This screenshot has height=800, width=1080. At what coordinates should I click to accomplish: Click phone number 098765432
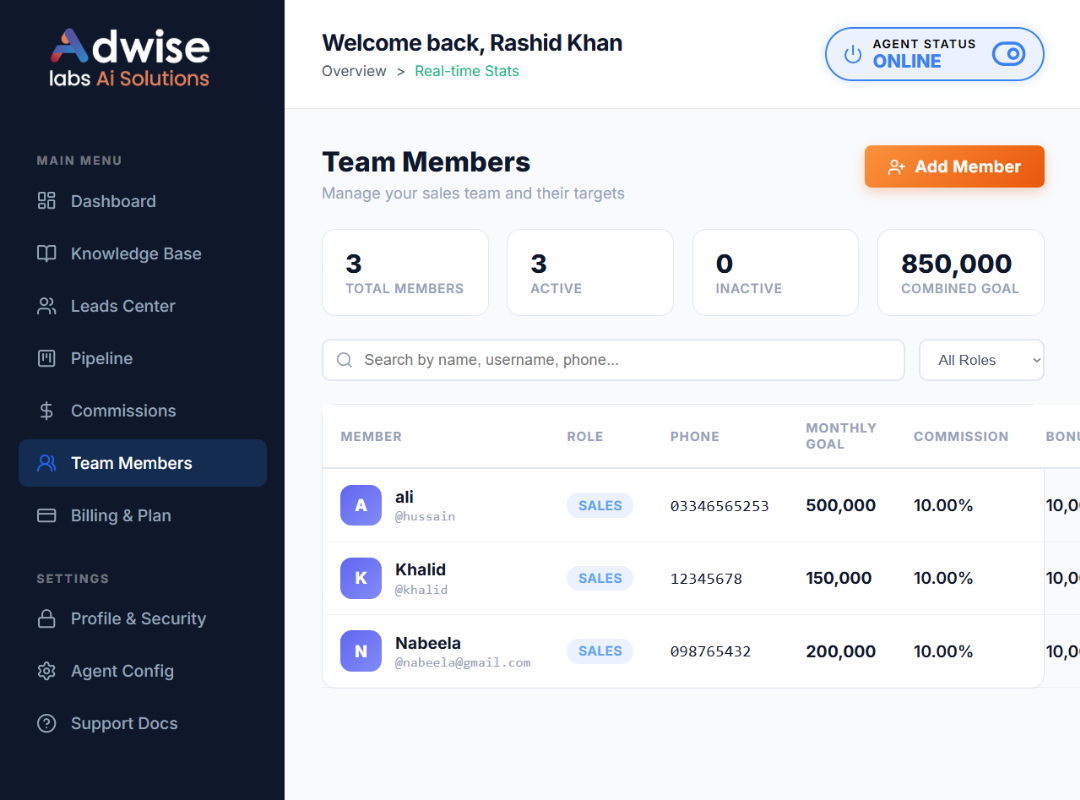click(710, 652)
